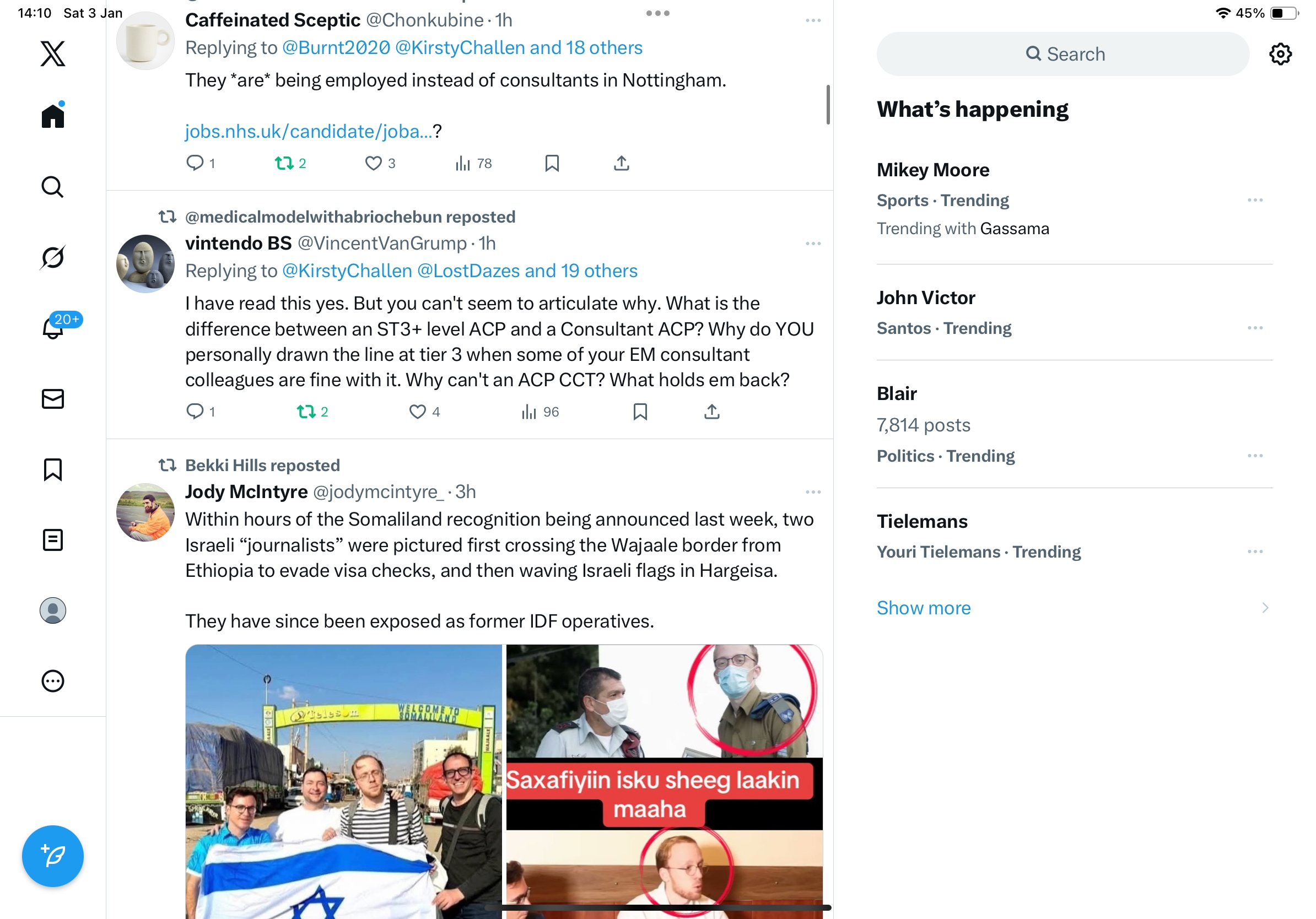The width and height of the screenshot is (1316, 919).
Task: Share the vintendo BS post
Action: click(x=711, y=412)
